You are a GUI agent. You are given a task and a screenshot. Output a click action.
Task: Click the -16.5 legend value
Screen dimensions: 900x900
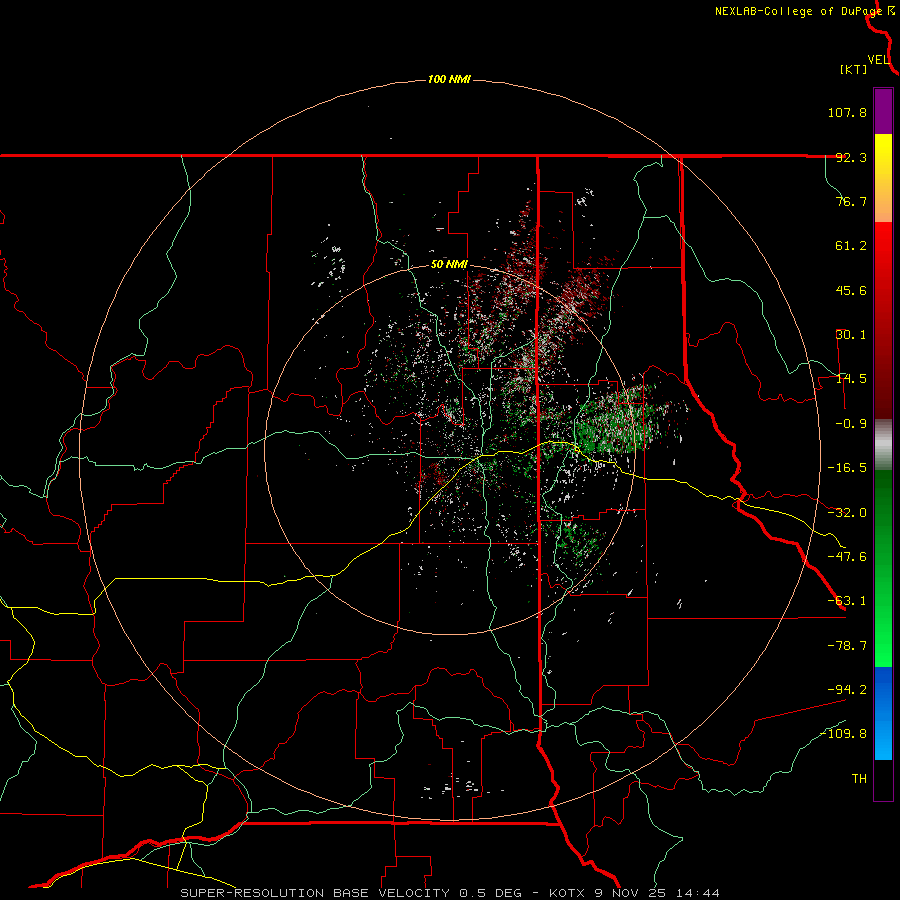click(x=847, y=468)
